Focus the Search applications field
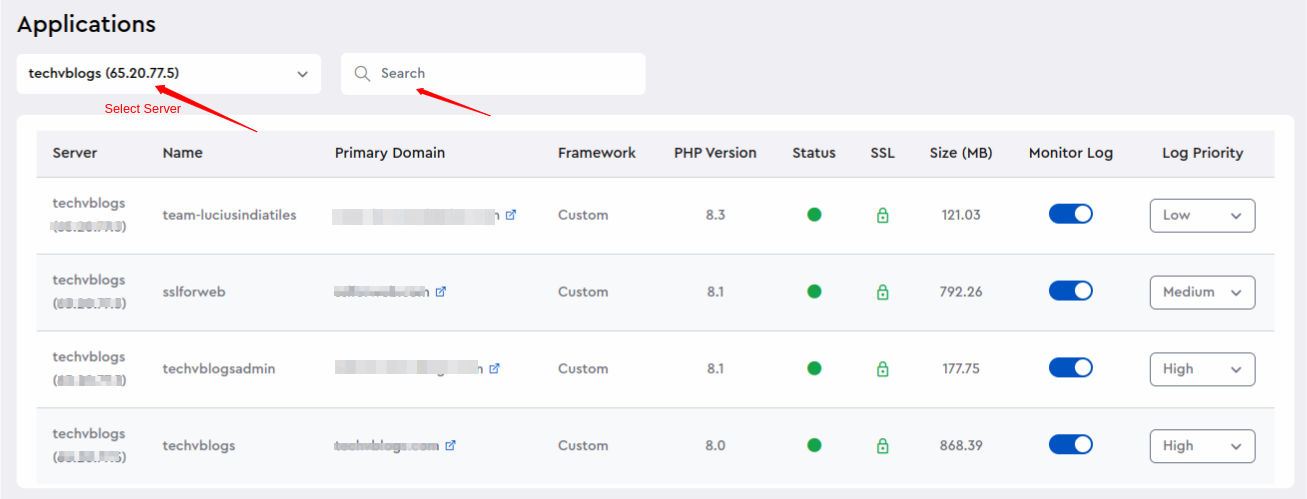This screenshot has height=499, width=1307. (x=493, y=74)
